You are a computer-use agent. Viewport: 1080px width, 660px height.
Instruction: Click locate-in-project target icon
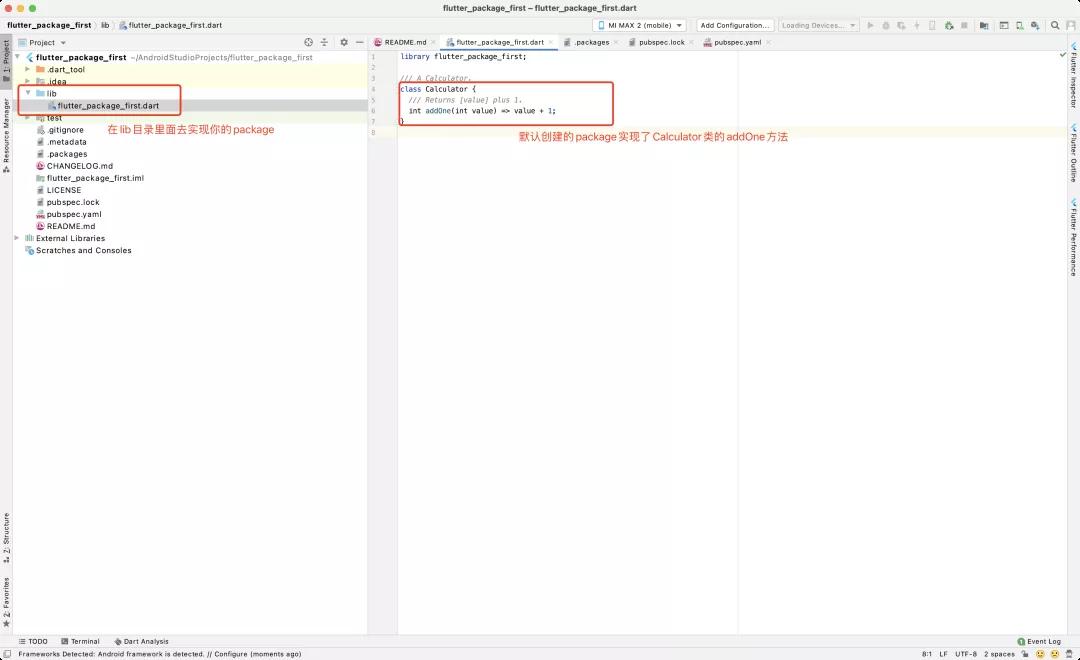(x=308, y=42)
